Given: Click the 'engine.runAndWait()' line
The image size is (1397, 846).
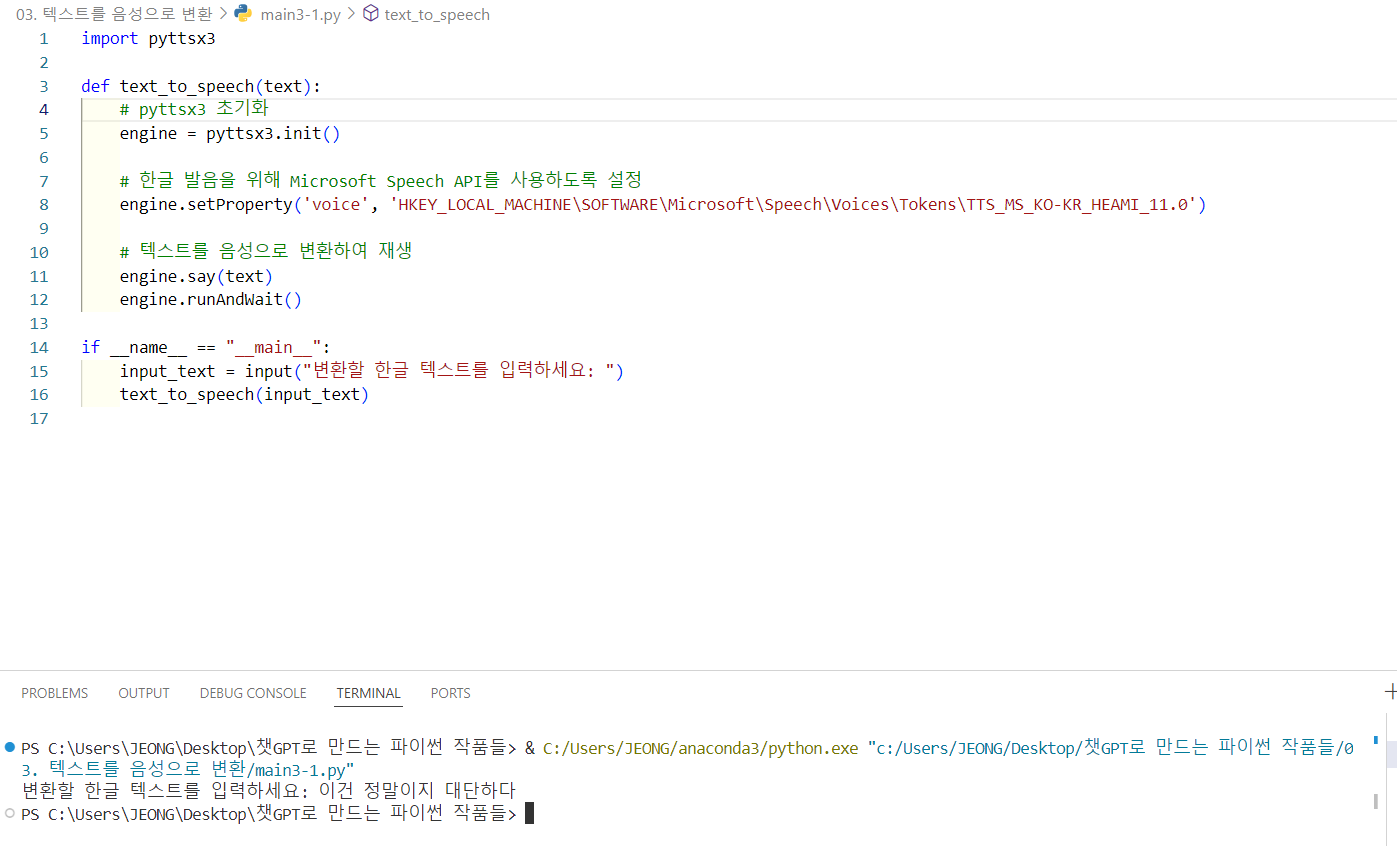Looking at the screenshot, I should 210,299.
